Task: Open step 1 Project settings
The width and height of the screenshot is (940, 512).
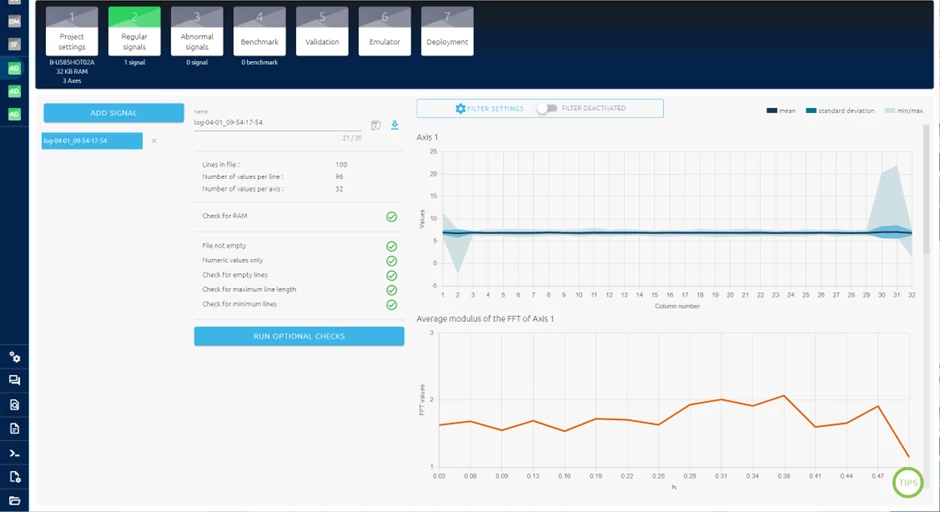Action: coord(72,31)
